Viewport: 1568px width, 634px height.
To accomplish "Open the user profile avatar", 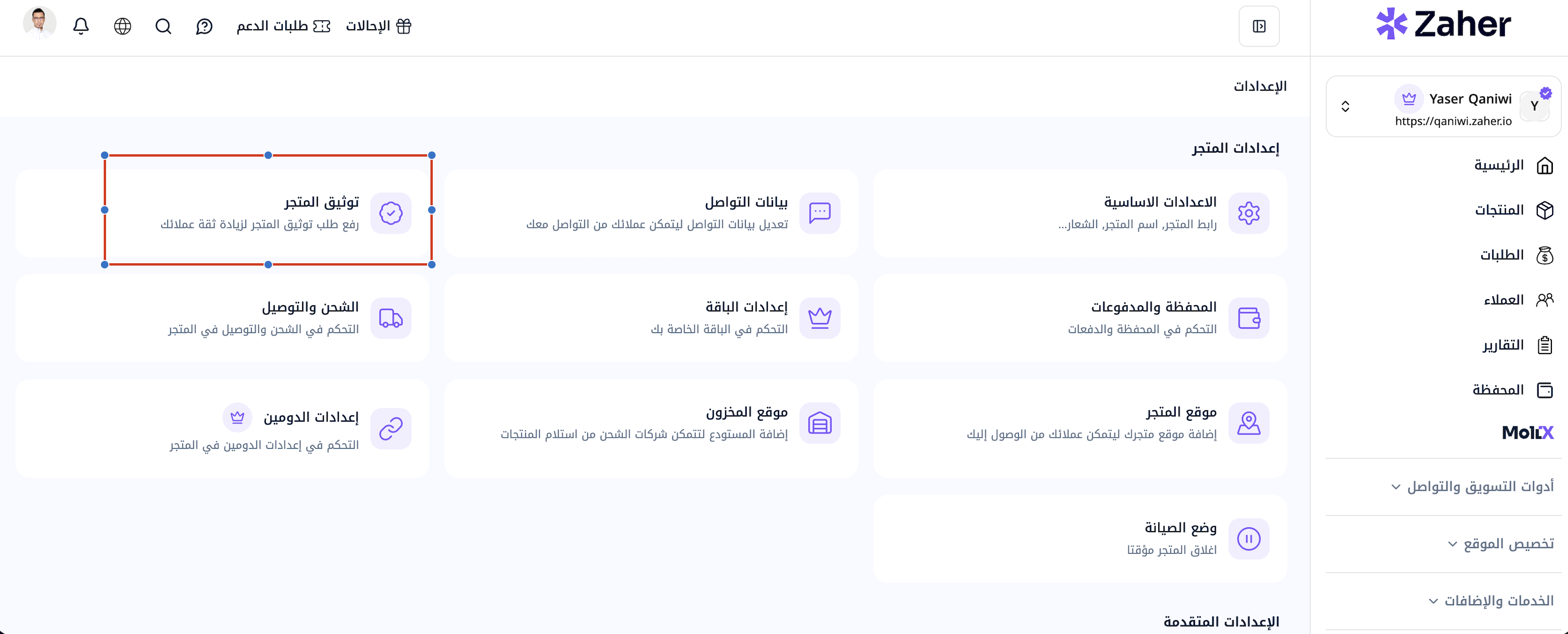I will point(40,24).
